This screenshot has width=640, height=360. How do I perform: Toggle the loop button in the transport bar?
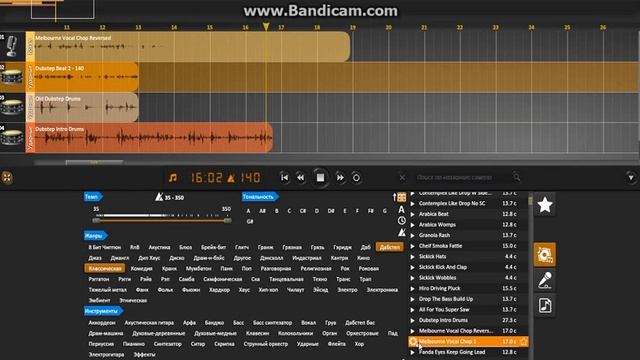click(x=356, y=178)
